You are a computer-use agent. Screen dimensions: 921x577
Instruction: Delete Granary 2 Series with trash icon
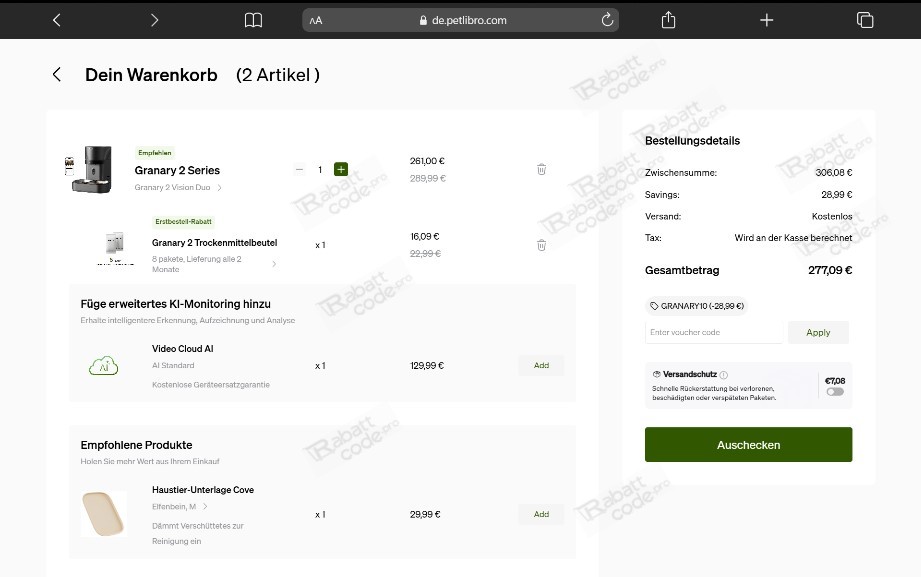542,169
